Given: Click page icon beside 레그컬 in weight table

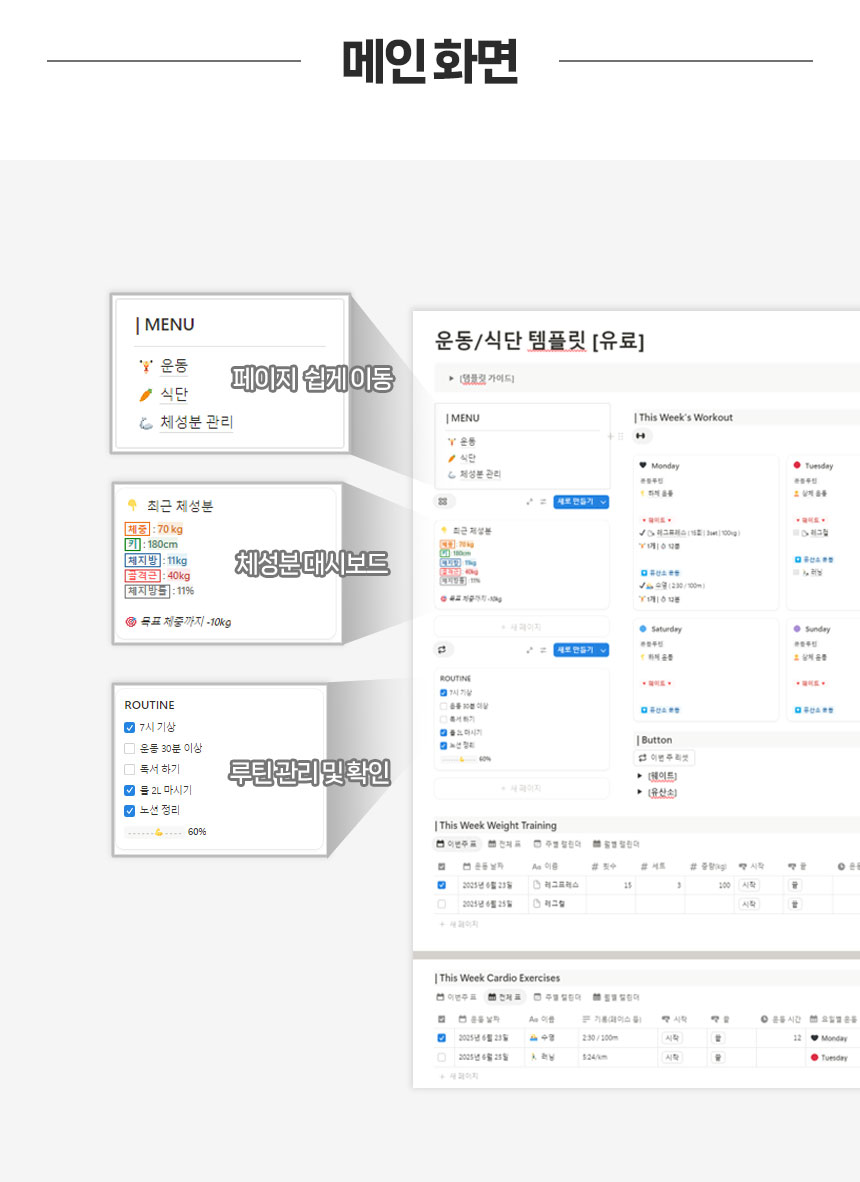Looking at the screenshot, I should click(x=537, y=903).
